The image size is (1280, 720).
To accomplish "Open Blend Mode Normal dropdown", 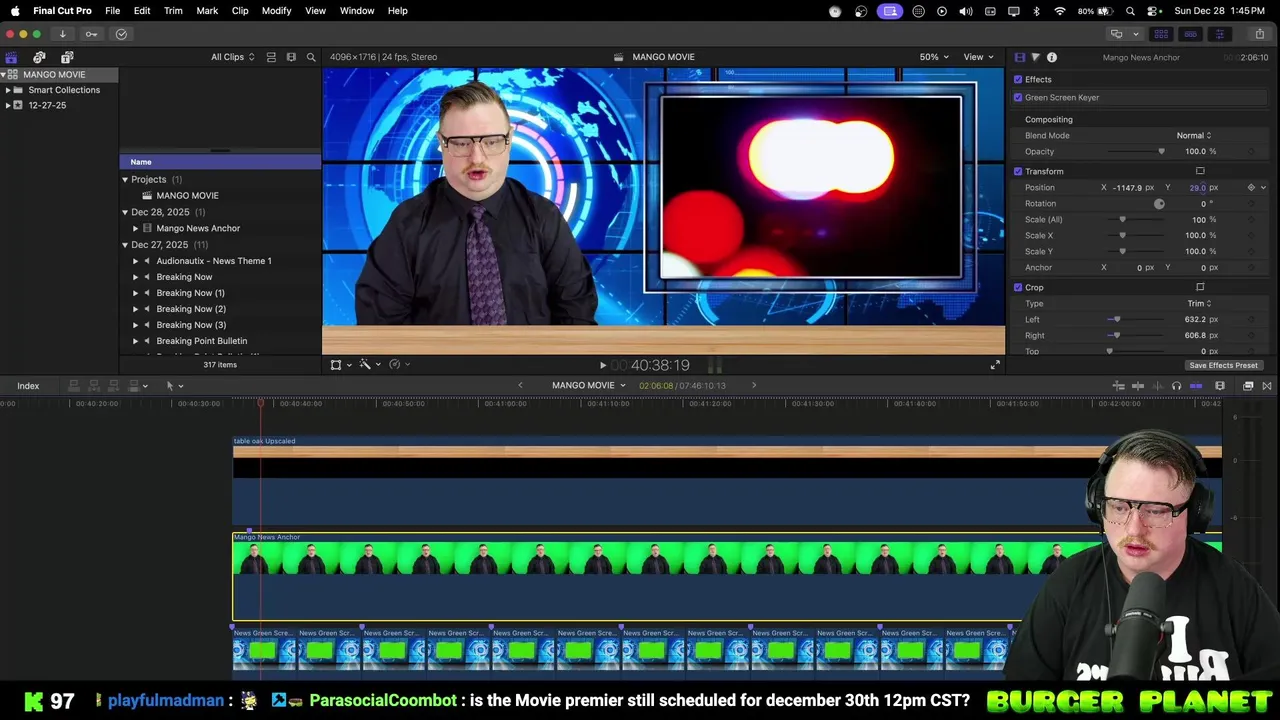I will (x=1193, y=135).
